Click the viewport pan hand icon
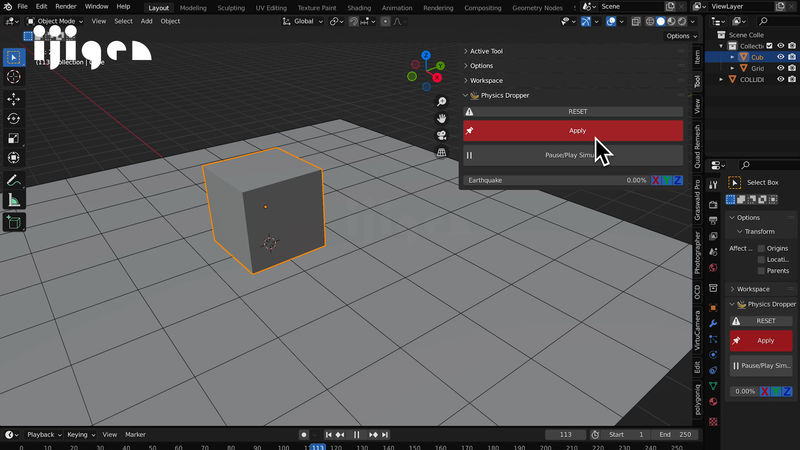Screen dimensions: 800x450 [441, 118]
